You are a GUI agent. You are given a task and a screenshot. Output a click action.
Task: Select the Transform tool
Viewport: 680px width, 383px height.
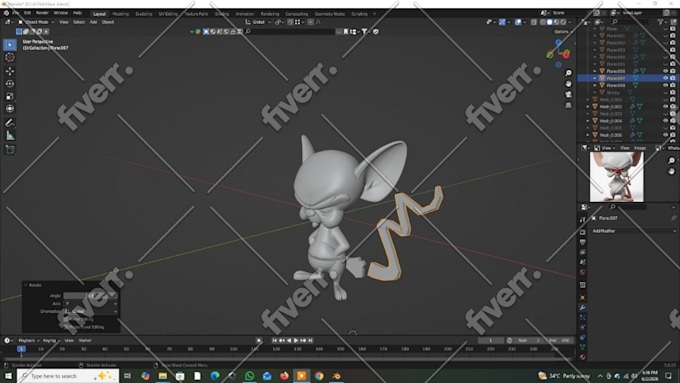(10, 108)
